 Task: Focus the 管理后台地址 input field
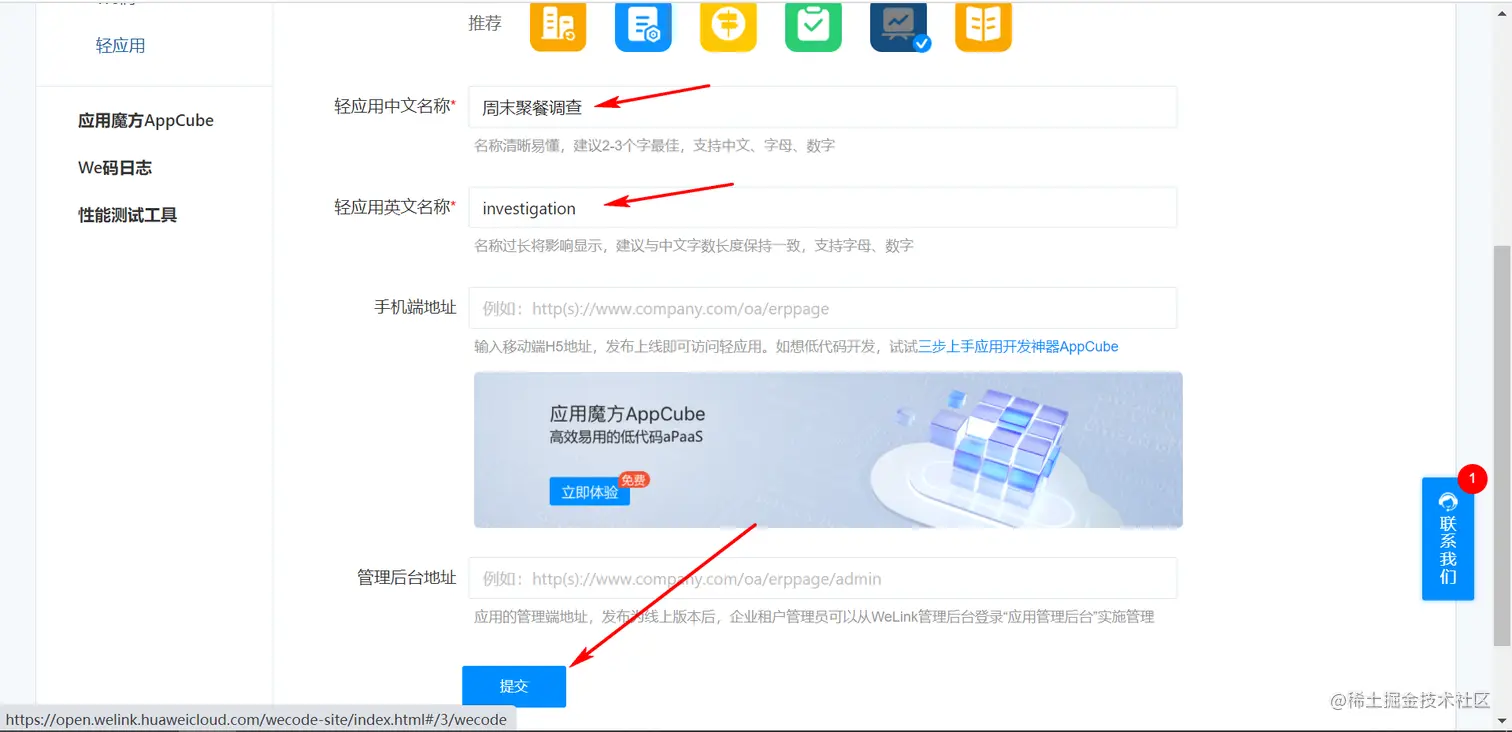(822, 578)
